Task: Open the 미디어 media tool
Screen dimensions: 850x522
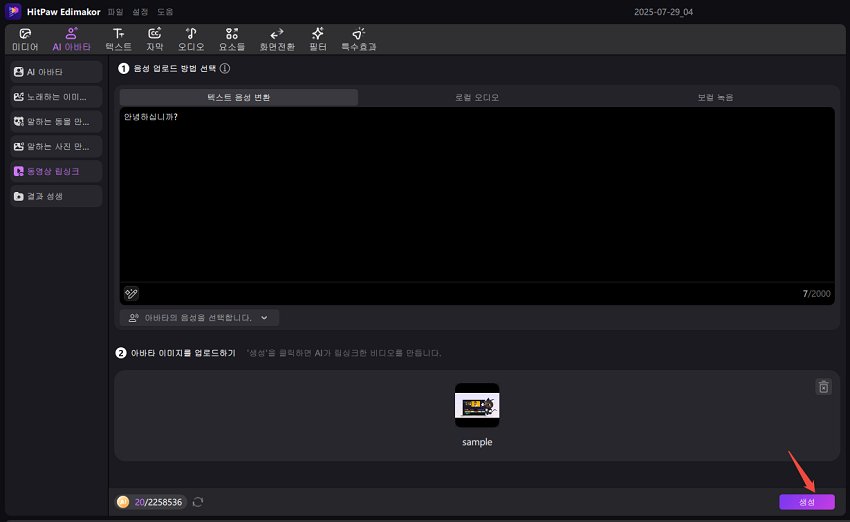Action: (25, 40)
